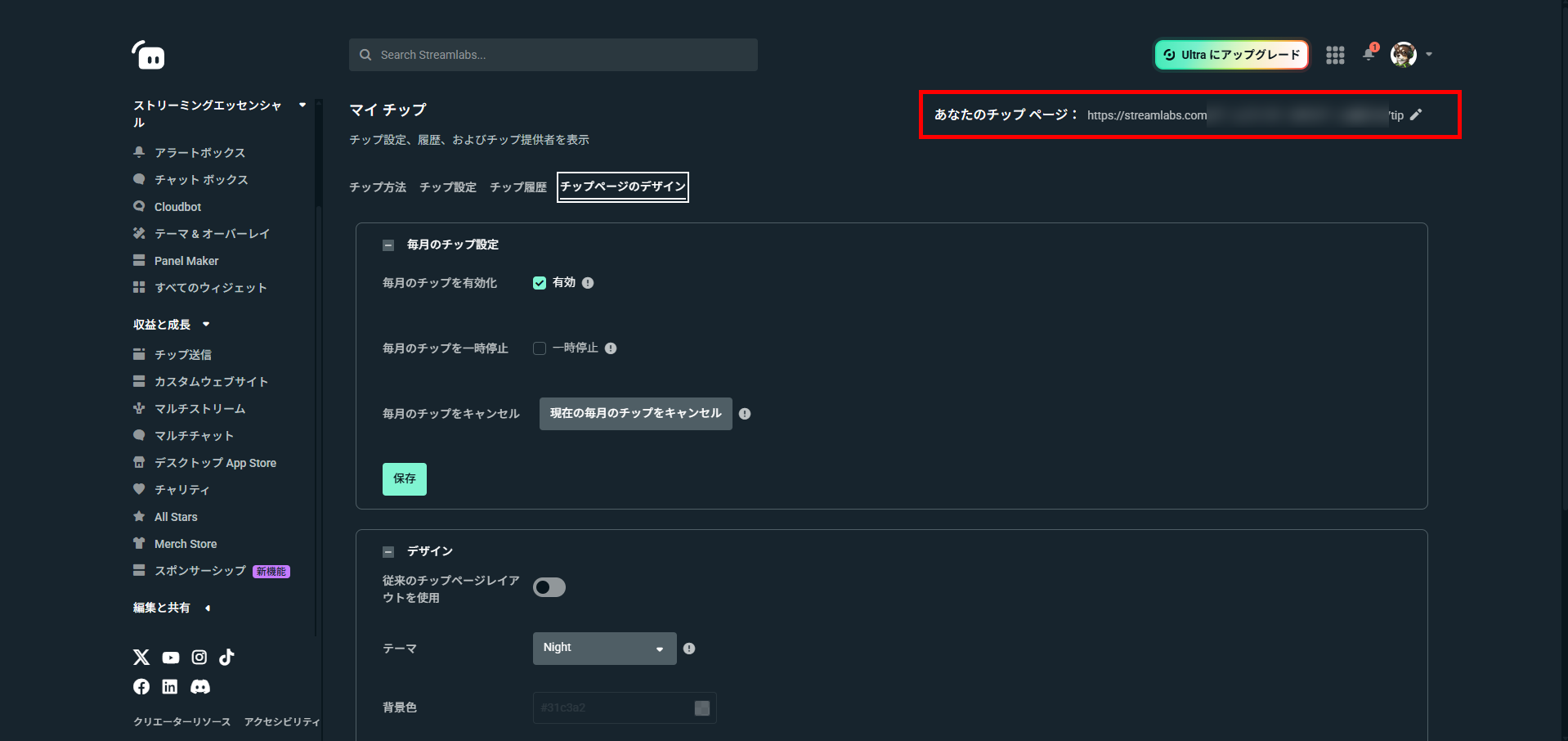Click the themes & overlays icon
This screenshot has width=1568, height=741.
139,233
